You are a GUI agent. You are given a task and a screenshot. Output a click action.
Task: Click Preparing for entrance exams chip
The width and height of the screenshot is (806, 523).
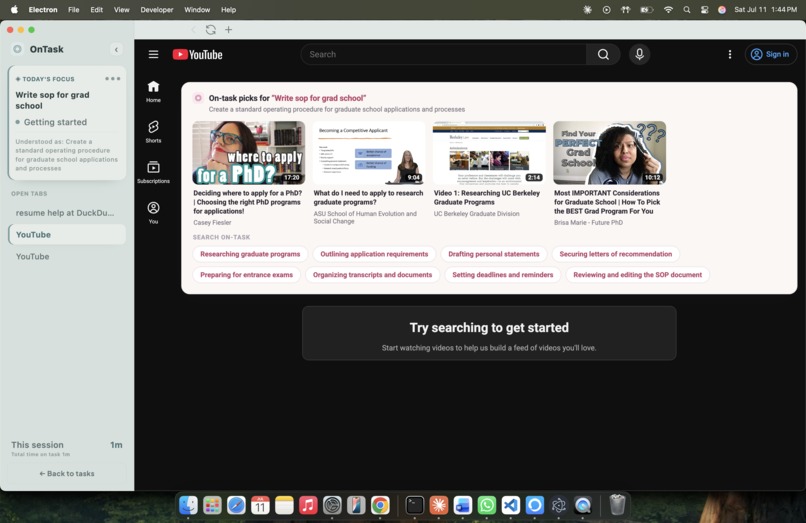coord(246,275)
